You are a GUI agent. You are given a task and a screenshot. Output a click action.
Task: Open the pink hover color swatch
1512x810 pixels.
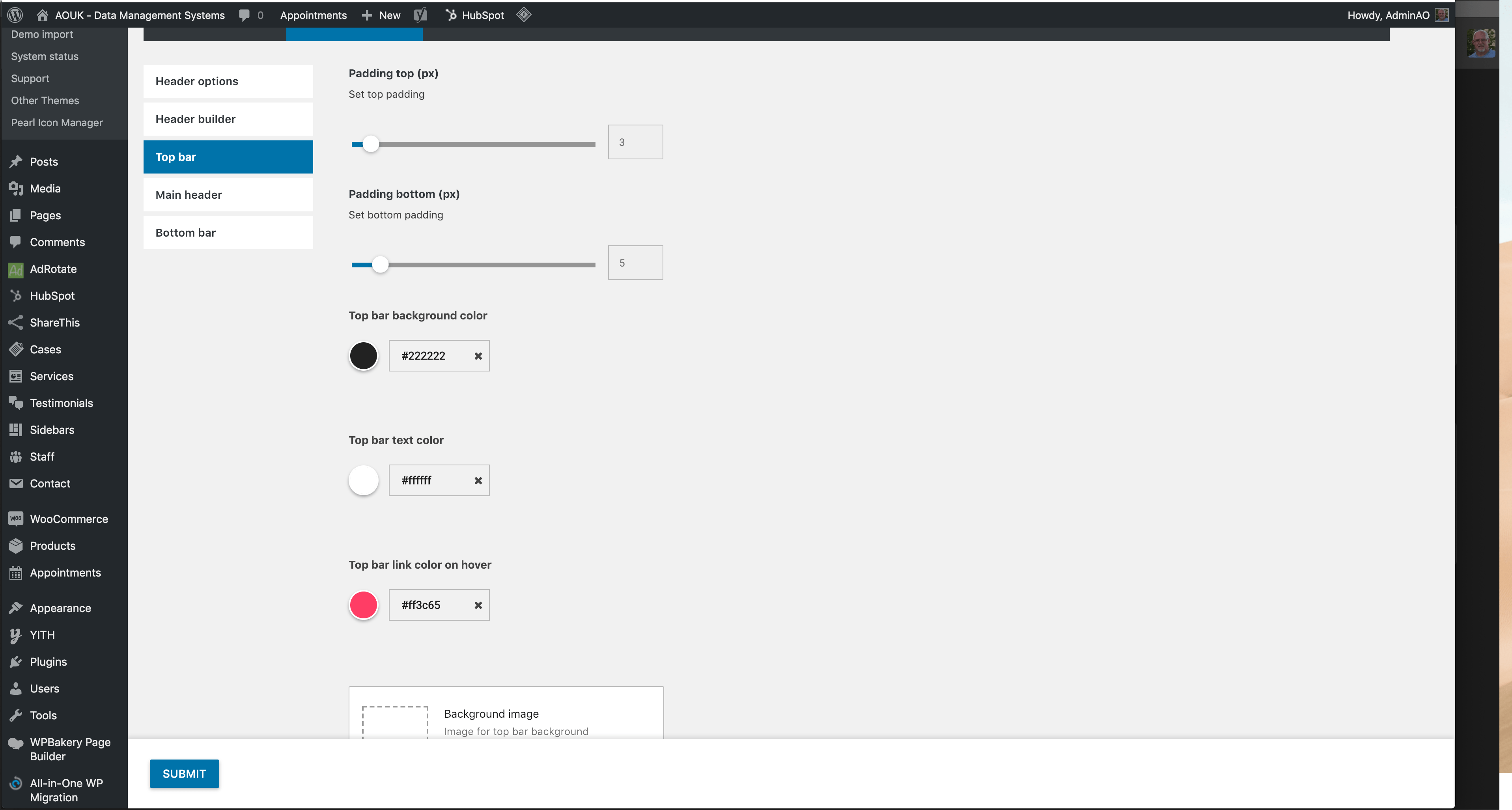(x=363, y=605)
